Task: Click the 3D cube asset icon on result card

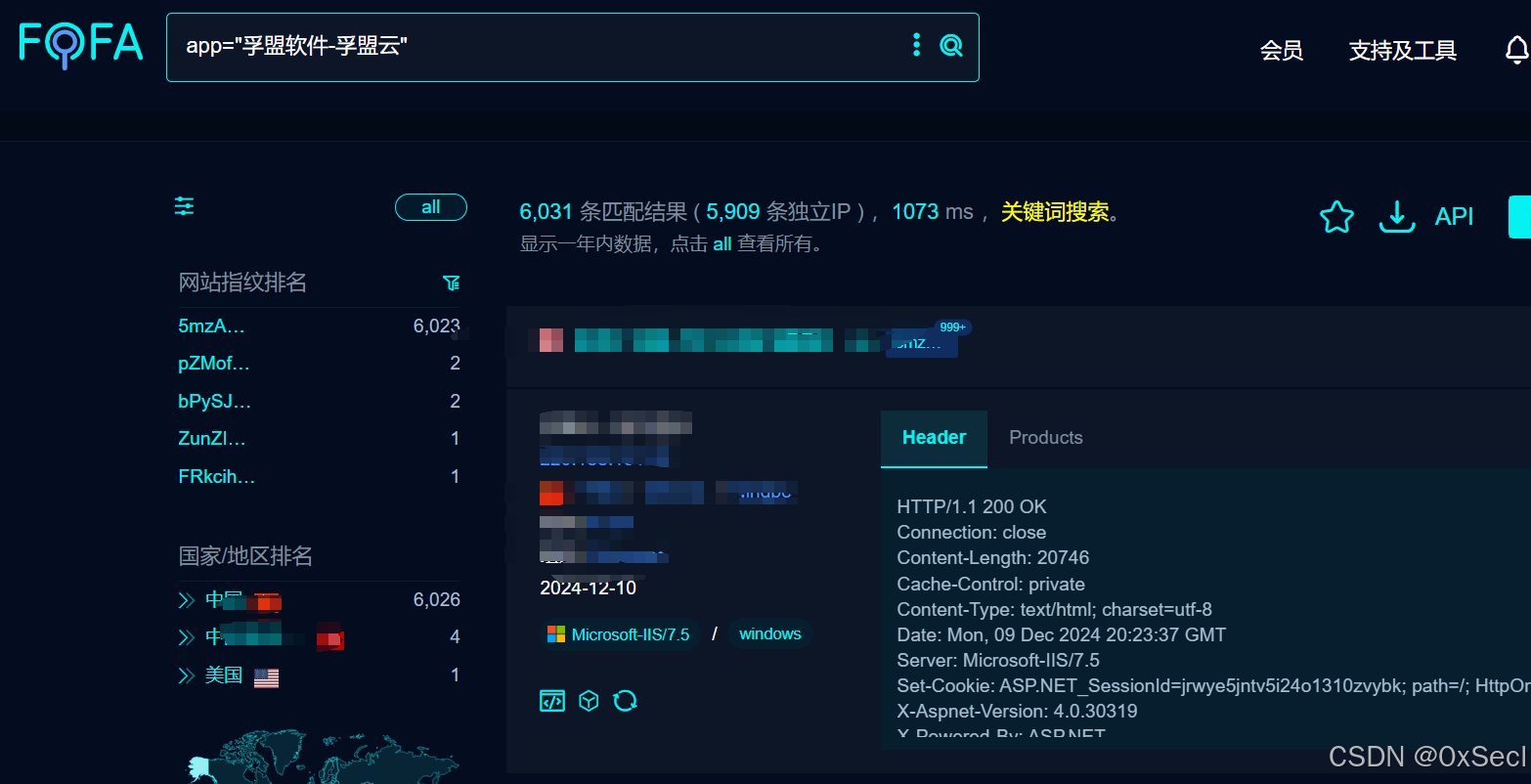Action: [589, 700]
